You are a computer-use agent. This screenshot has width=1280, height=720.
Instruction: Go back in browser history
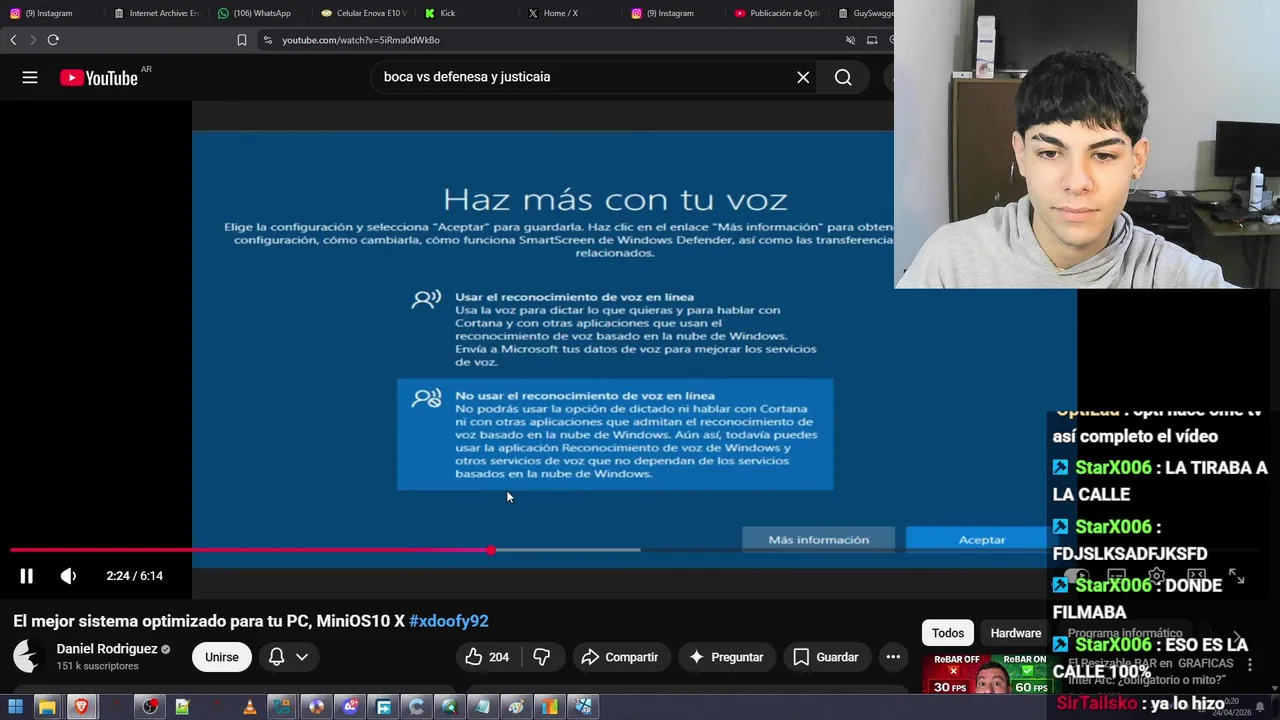click(x=13, y=40)
